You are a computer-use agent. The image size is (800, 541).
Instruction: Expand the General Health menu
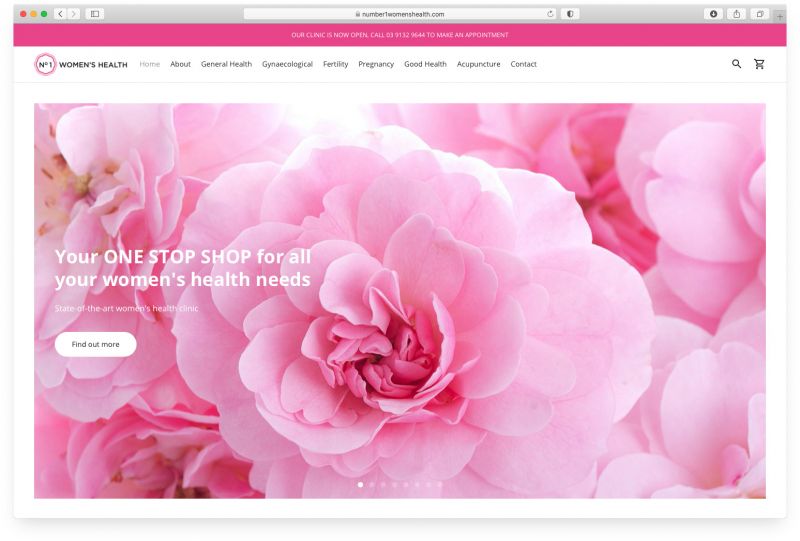226,64
